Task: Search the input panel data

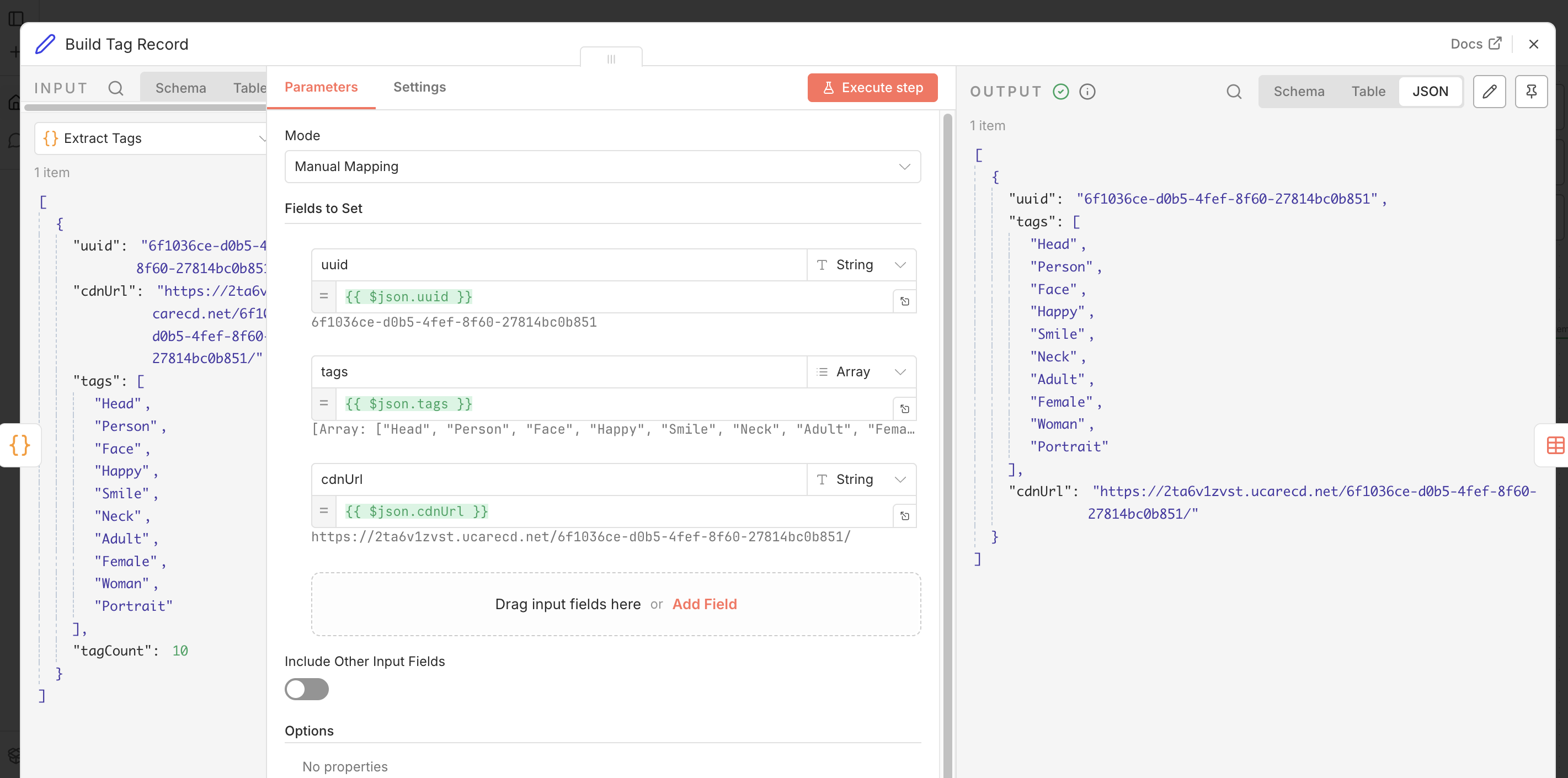Action: pos(116,88)
